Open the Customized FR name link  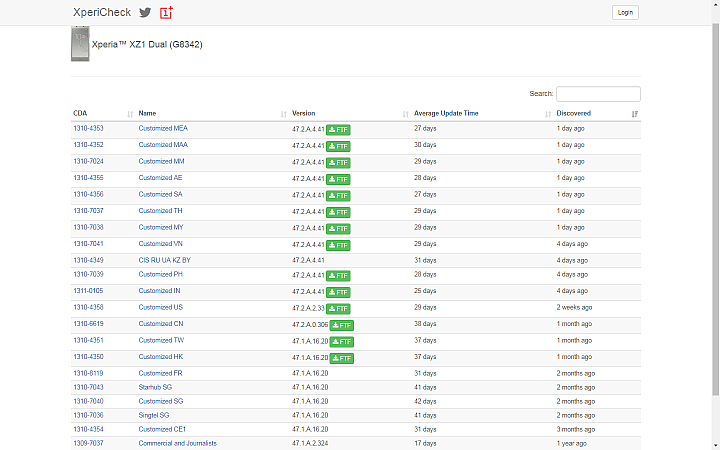[160, 373]
